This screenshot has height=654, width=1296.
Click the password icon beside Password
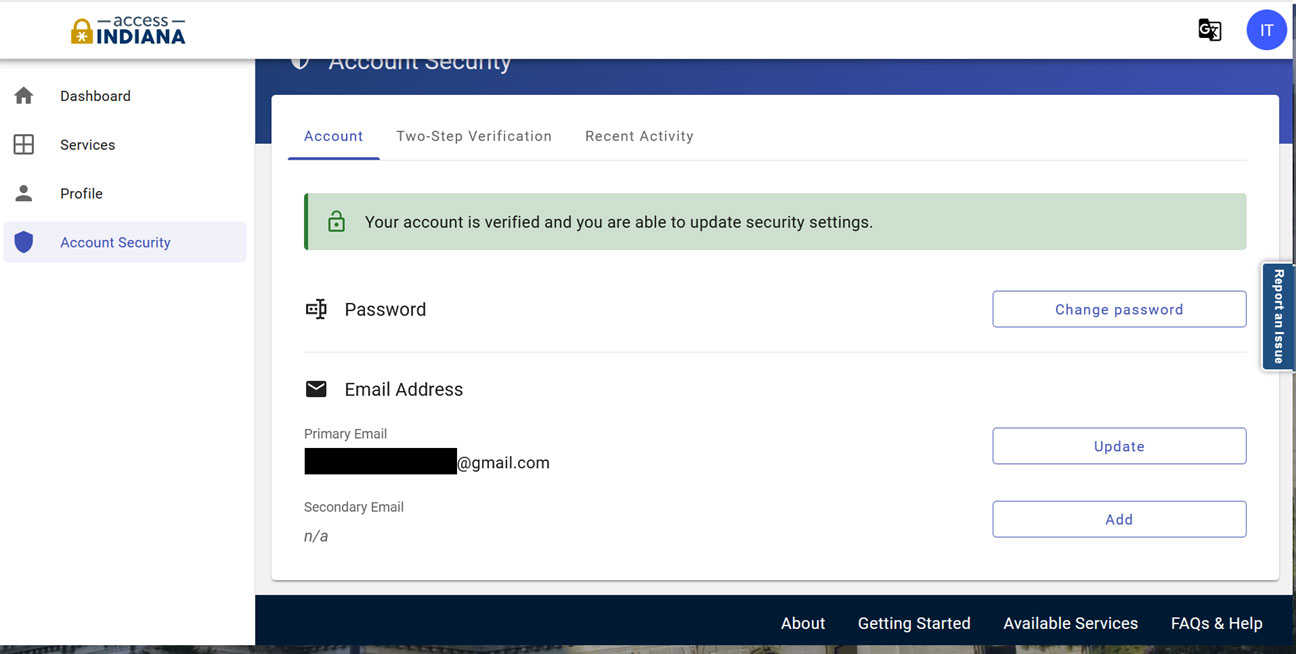(316, 310)
